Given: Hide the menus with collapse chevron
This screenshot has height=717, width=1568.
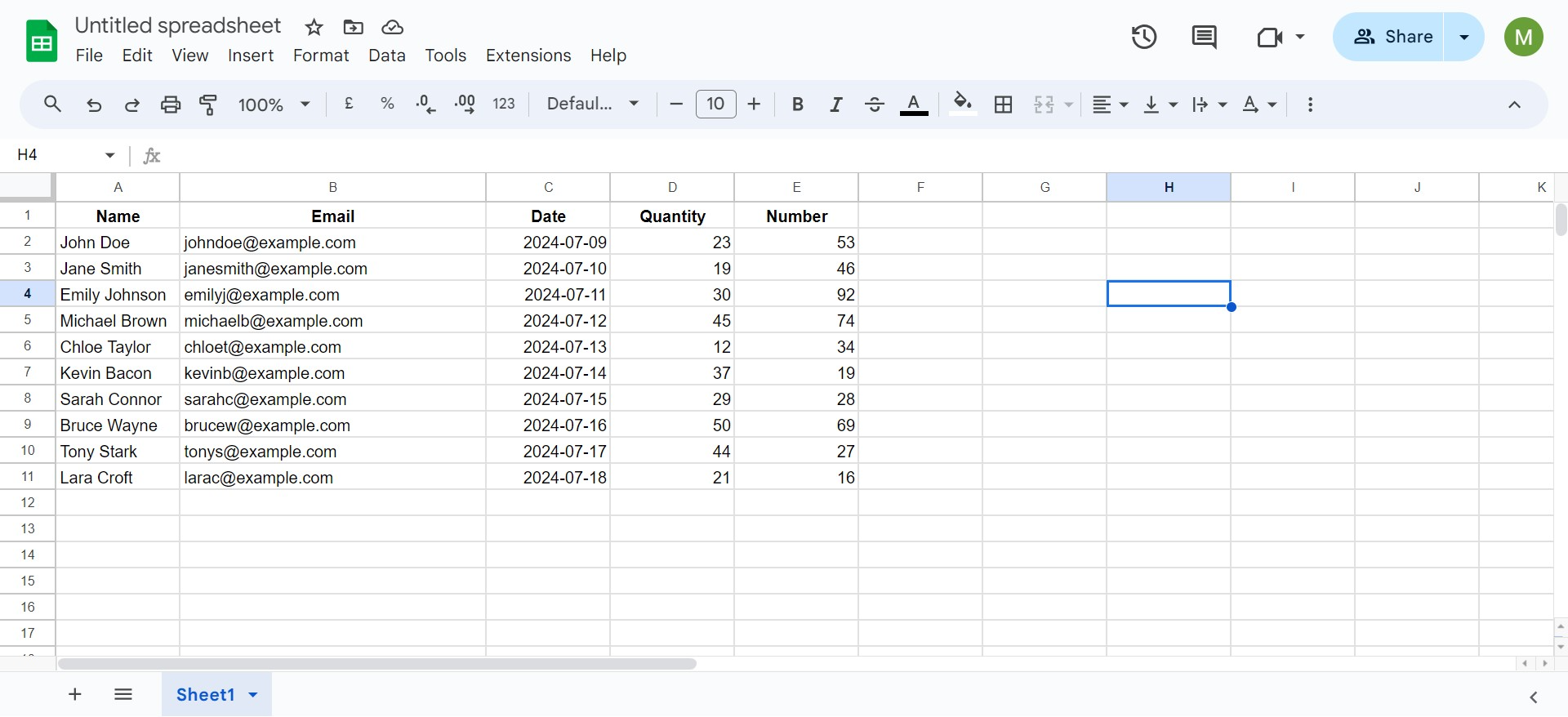Looking at the screenshot, I should click(x=1514, y=105).
